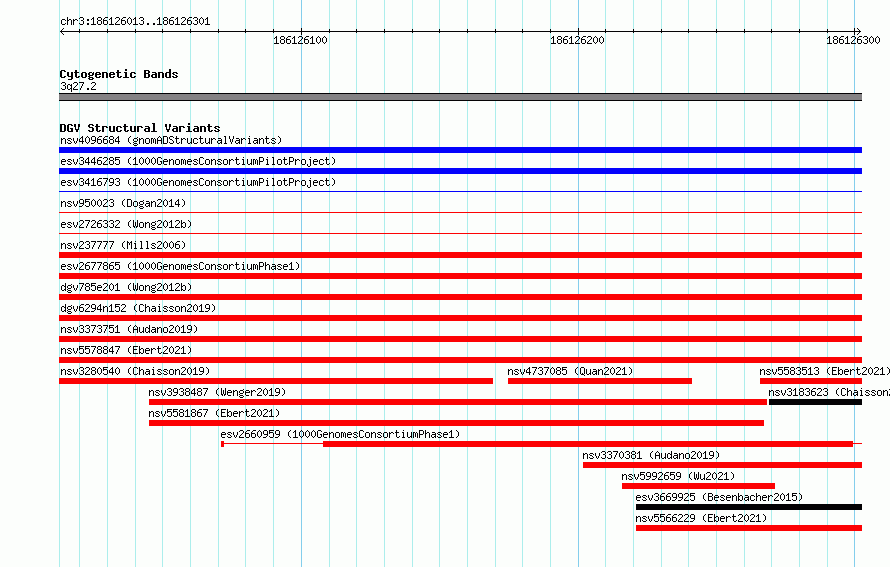This screenshot has width=890, height=567.
Task: Open esv2660959 1000GenomesConsortiumPhase1 variant
Action: 340,434
